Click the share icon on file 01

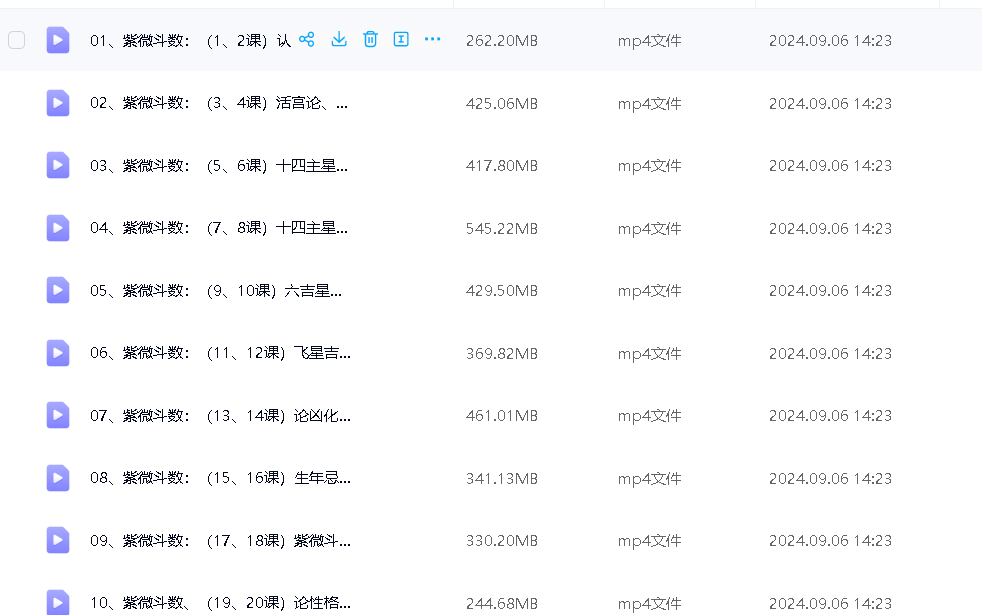[307, 40]
